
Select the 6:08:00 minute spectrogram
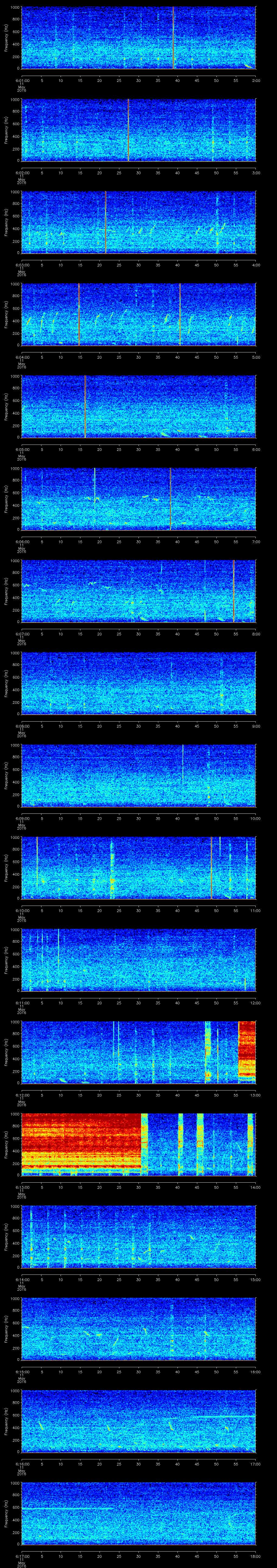(x=139, y=683)
